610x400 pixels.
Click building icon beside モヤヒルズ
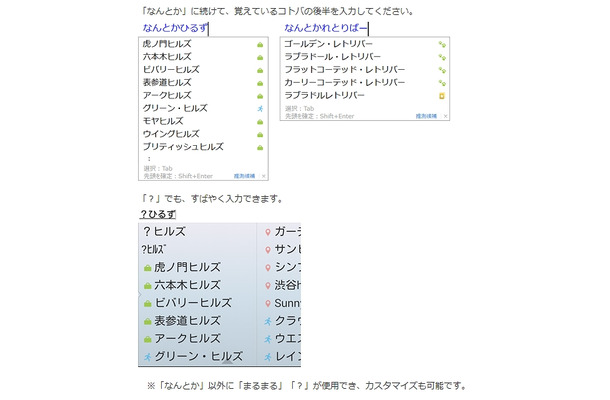click(260, 122)
